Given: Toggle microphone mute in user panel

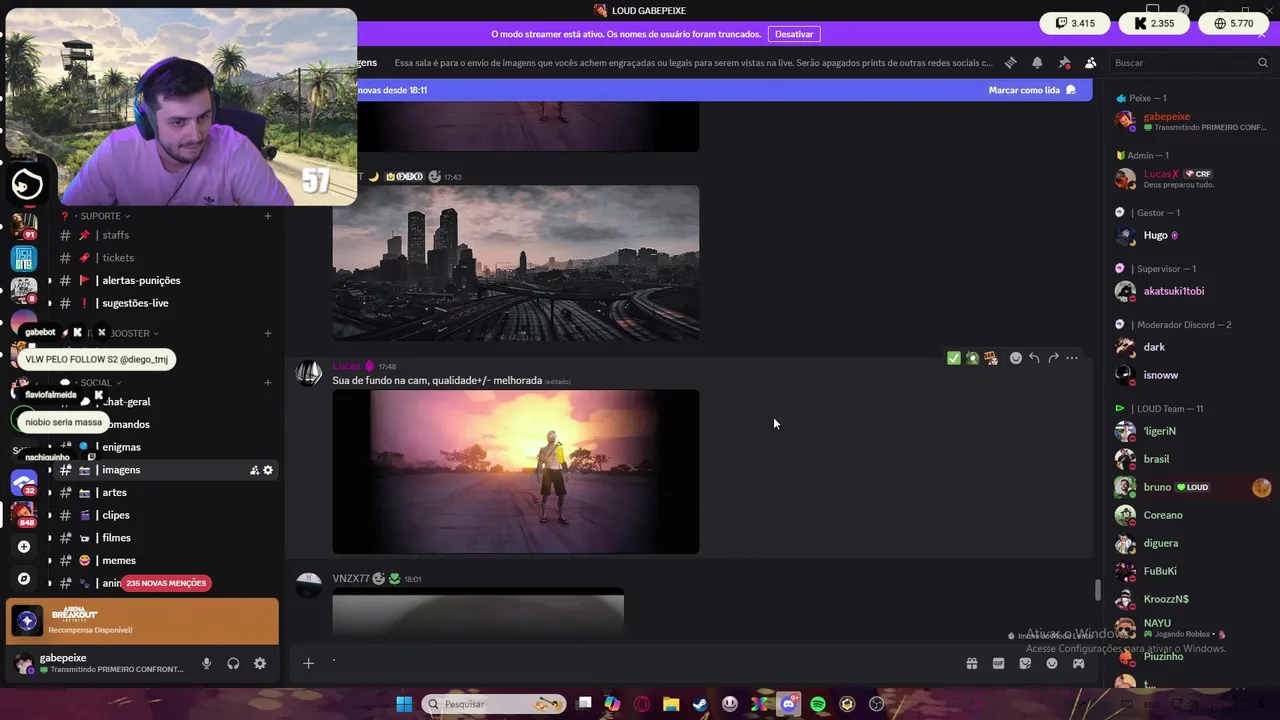Looking at the screenshot, I should point(206,663).
